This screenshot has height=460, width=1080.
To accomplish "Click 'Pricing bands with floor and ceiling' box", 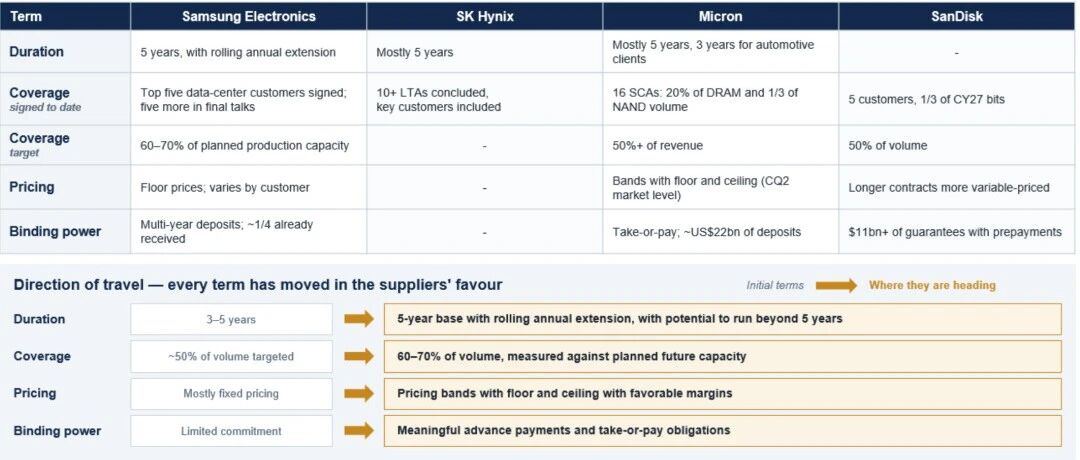I will coord(723,394).
